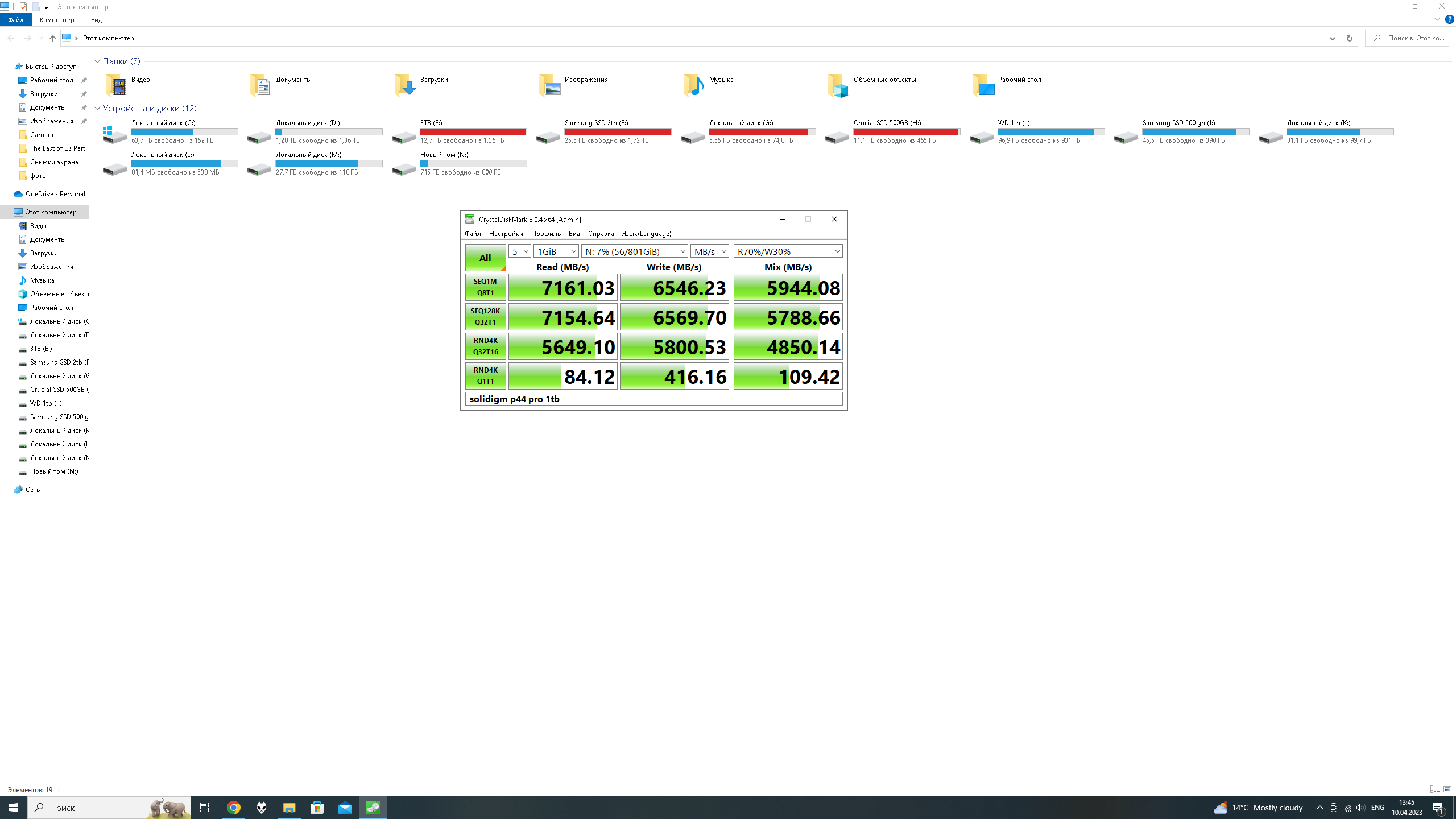Open the 1GiB test size dropdown
This screenshot has height=819, width=1456.
coord(556,251)
